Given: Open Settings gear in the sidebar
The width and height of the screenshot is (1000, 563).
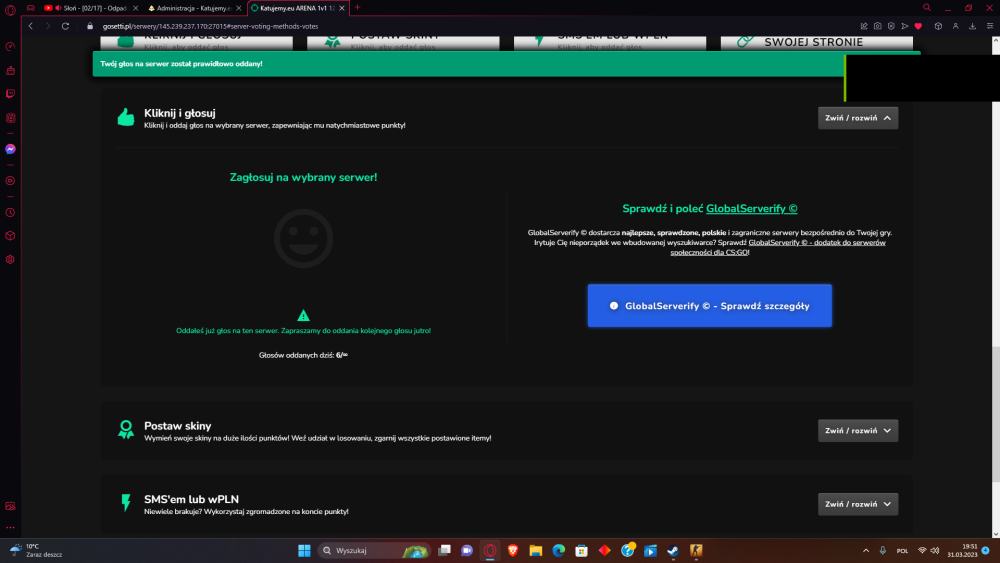Looking at the screenshot, I should tap(10, 260).
